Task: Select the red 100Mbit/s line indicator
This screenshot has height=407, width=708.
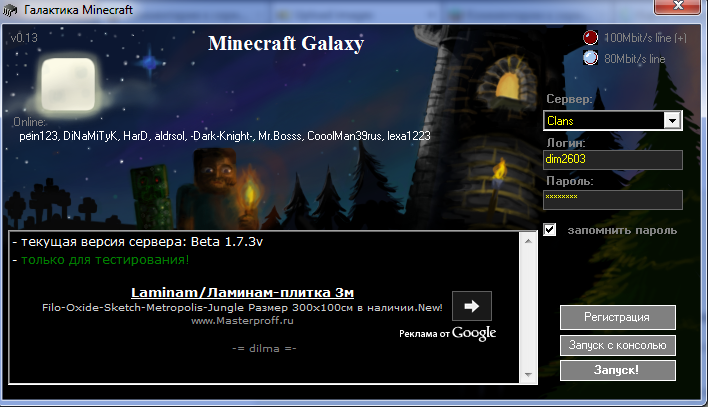Action: 590,37
